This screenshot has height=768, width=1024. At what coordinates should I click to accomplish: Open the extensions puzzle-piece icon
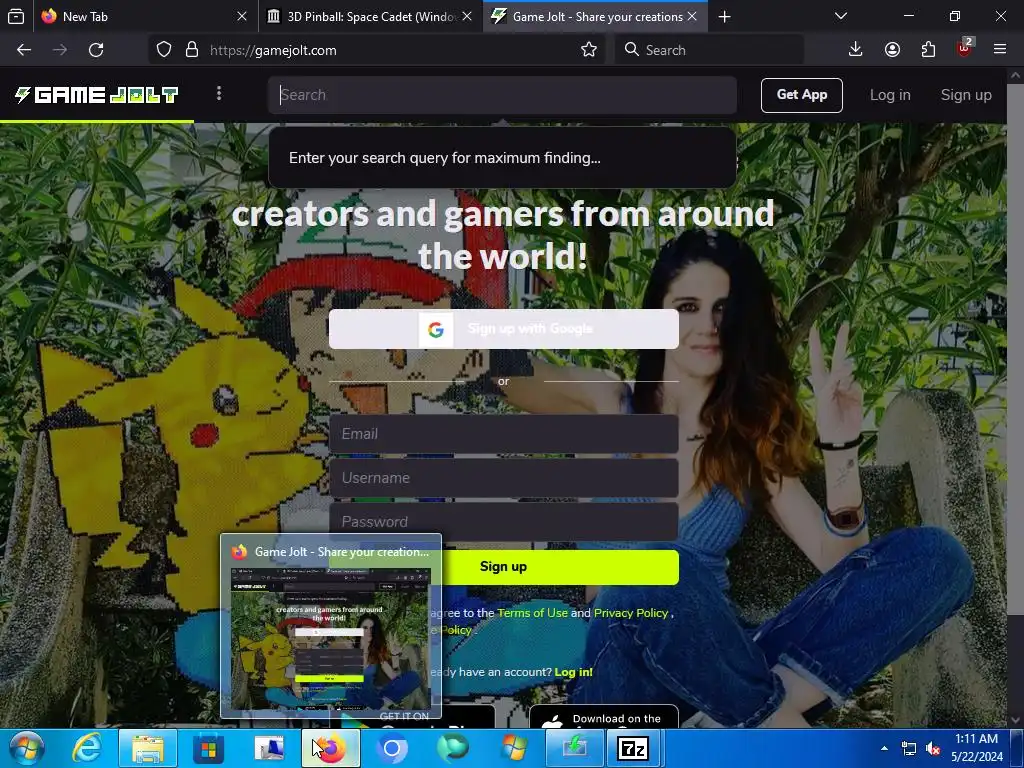click(928, 50)
